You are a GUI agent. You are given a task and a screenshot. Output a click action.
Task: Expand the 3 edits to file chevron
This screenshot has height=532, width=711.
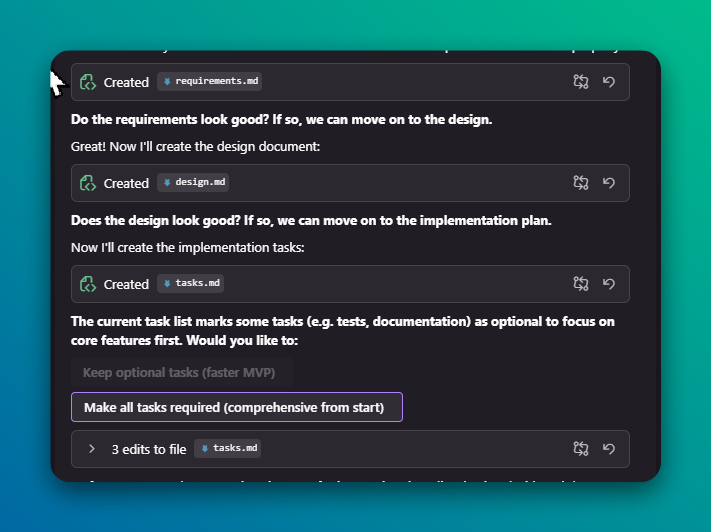coord(92,449)
